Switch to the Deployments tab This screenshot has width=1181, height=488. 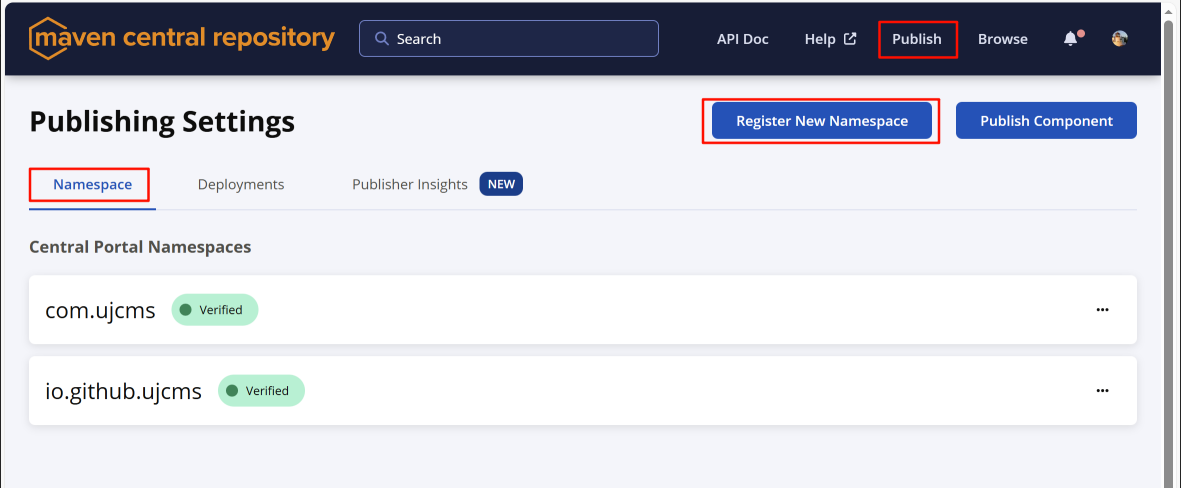tap(241, 184)
